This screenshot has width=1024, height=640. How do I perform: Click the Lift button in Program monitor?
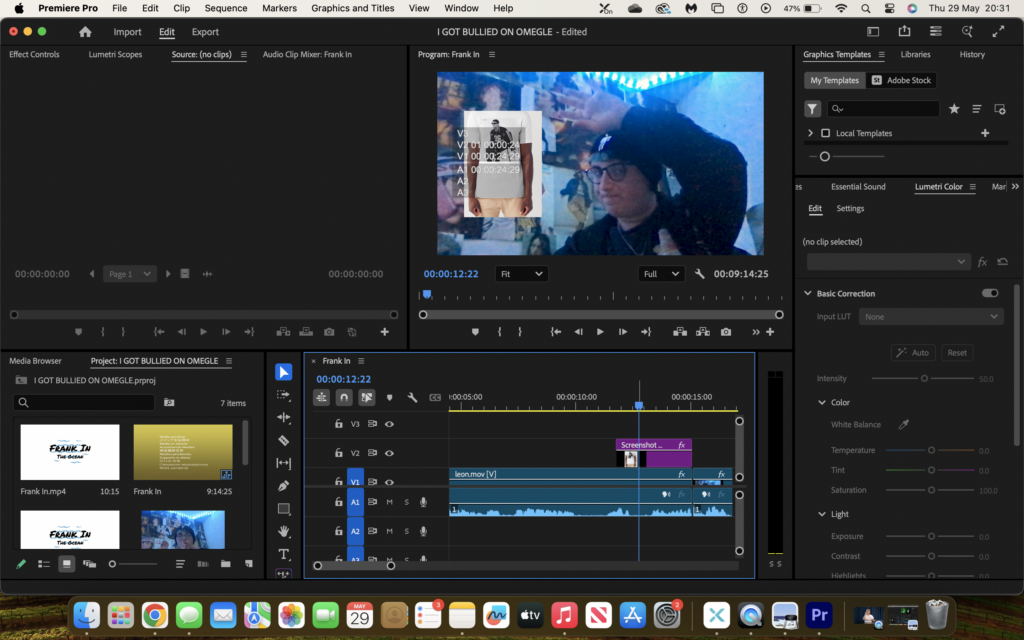coord(680,332)
